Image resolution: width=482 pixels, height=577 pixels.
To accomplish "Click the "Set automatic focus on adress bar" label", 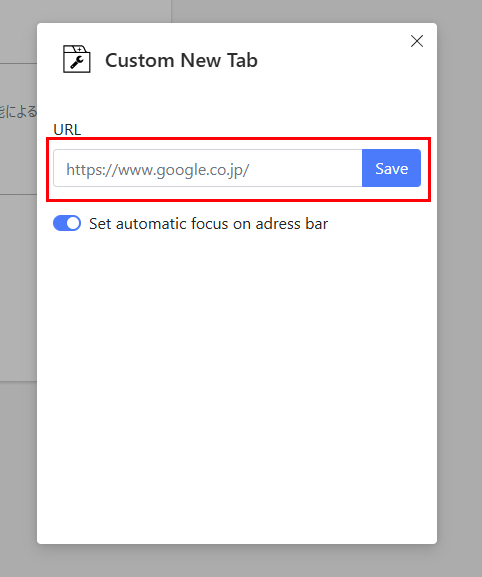I will (x=209, y=224).
